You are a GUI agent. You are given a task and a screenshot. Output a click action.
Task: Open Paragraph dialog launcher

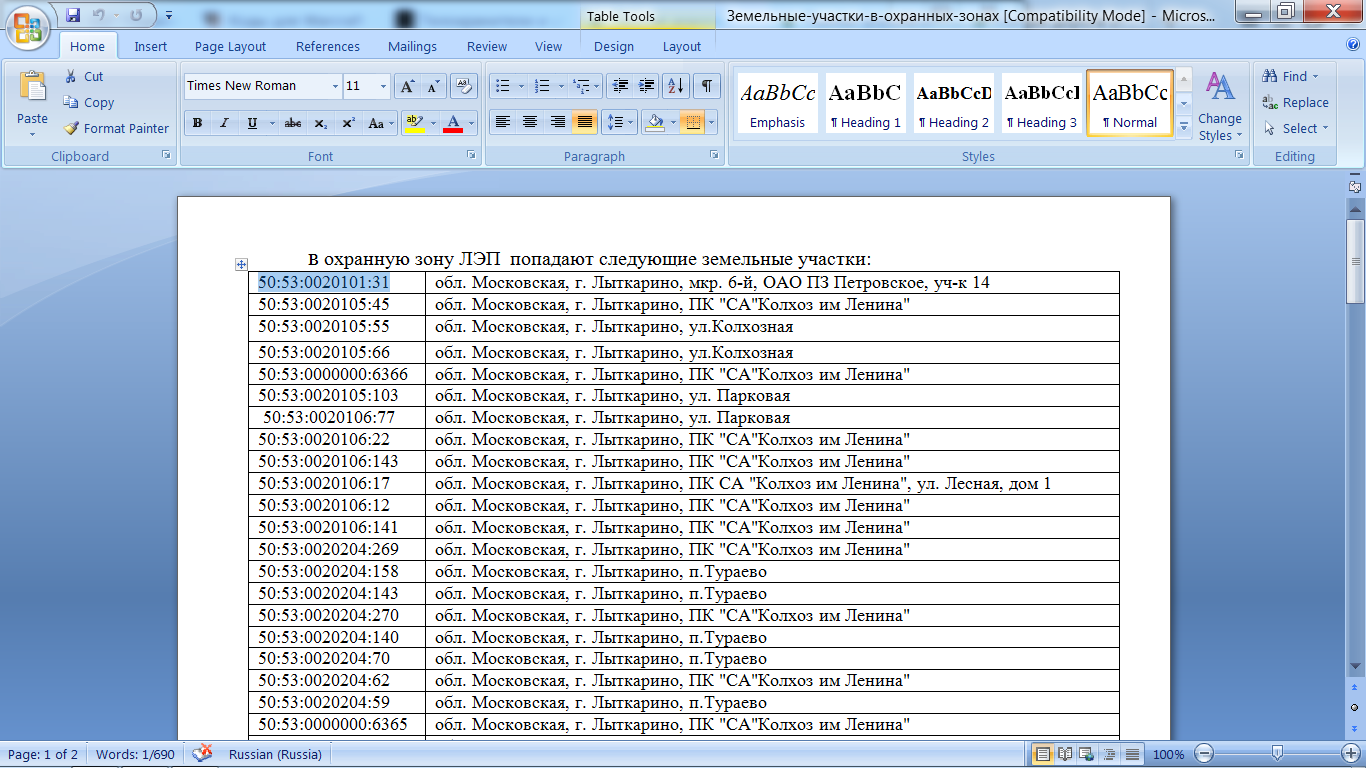[714, 155]
